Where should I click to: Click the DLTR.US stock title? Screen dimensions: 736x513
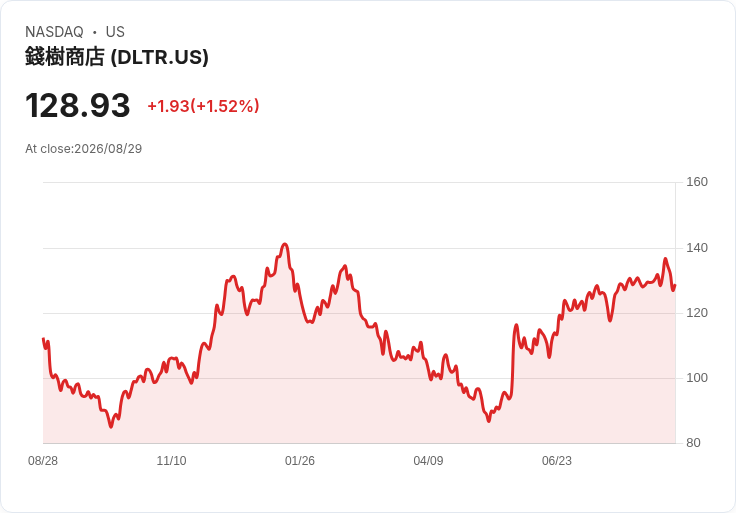pos(117,57)
